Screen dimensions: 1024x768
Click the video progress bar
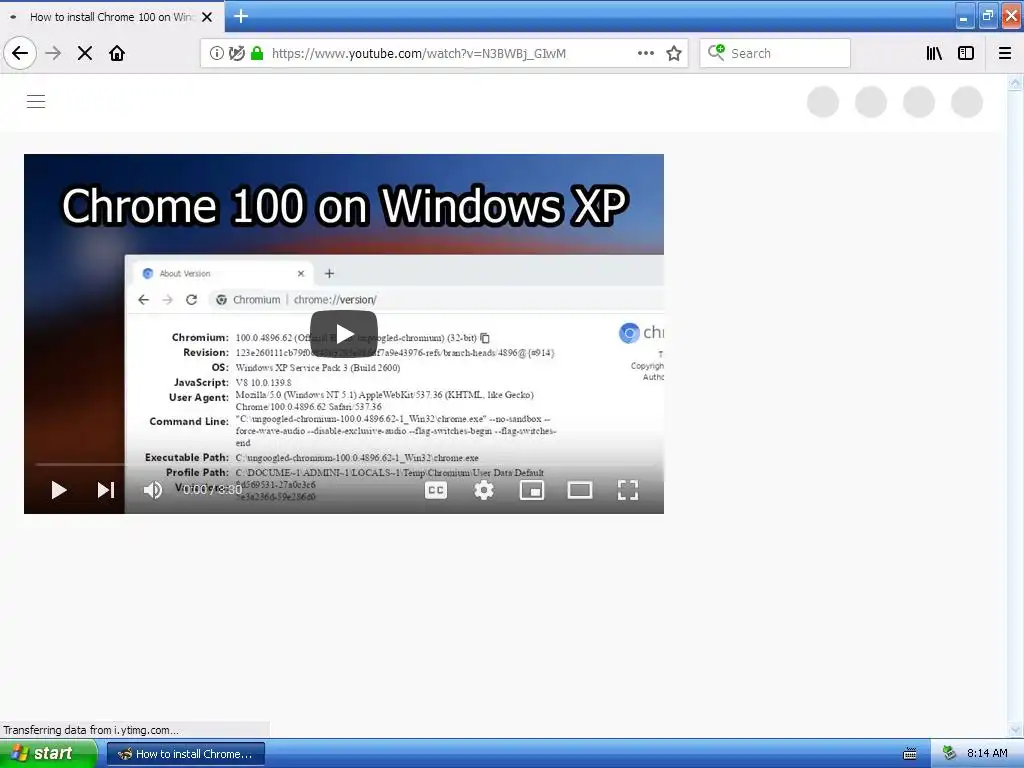(x=344, y=464)
